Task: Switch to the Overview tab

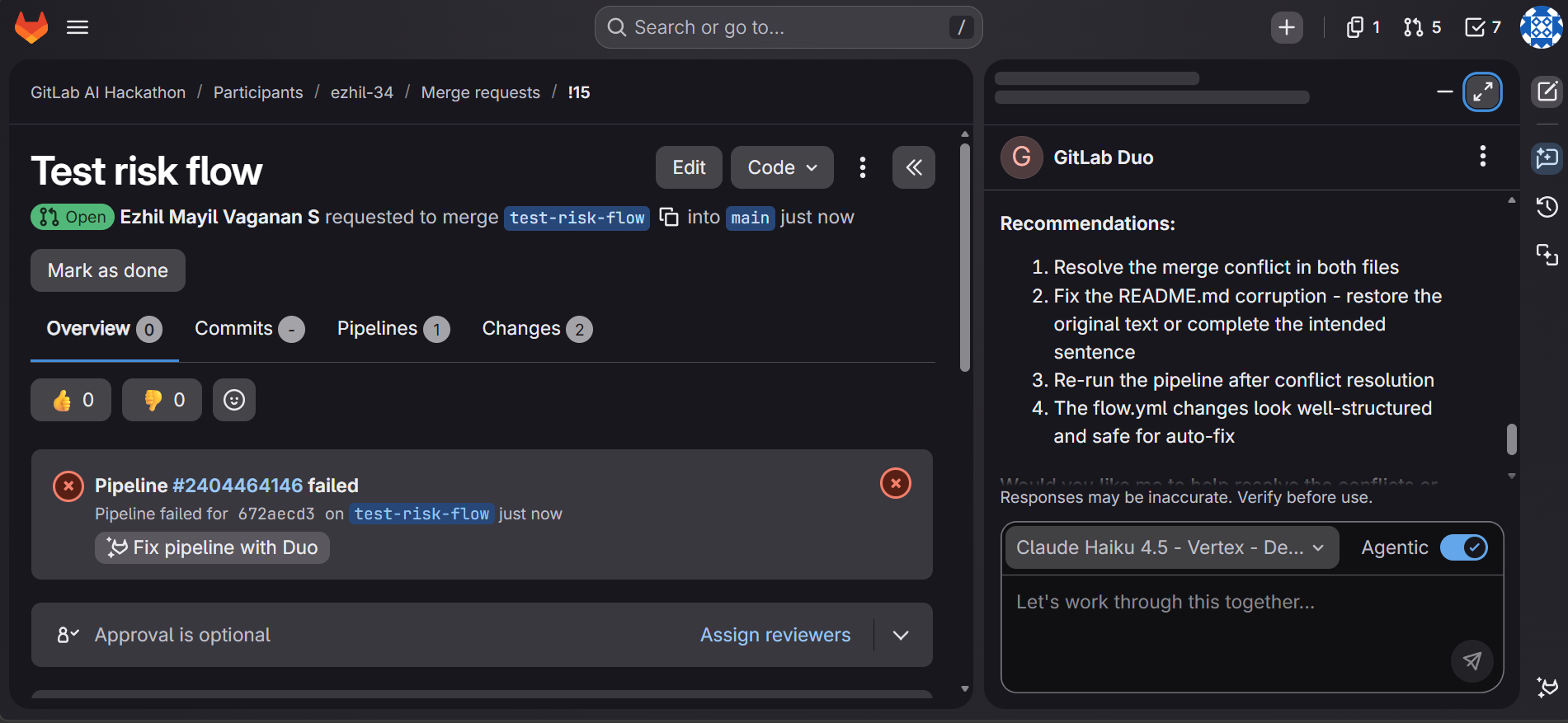Action: tap(104, 329)
